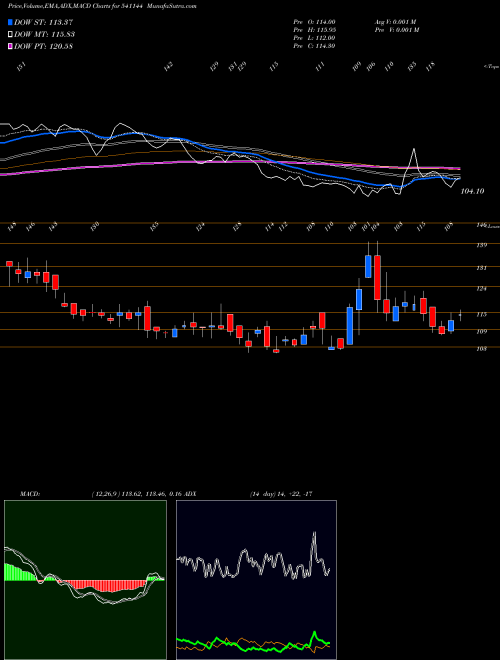This screenshot has width=500, height=660.
Task: Select the DOW PT: 120.58 label
Action: 43,46
